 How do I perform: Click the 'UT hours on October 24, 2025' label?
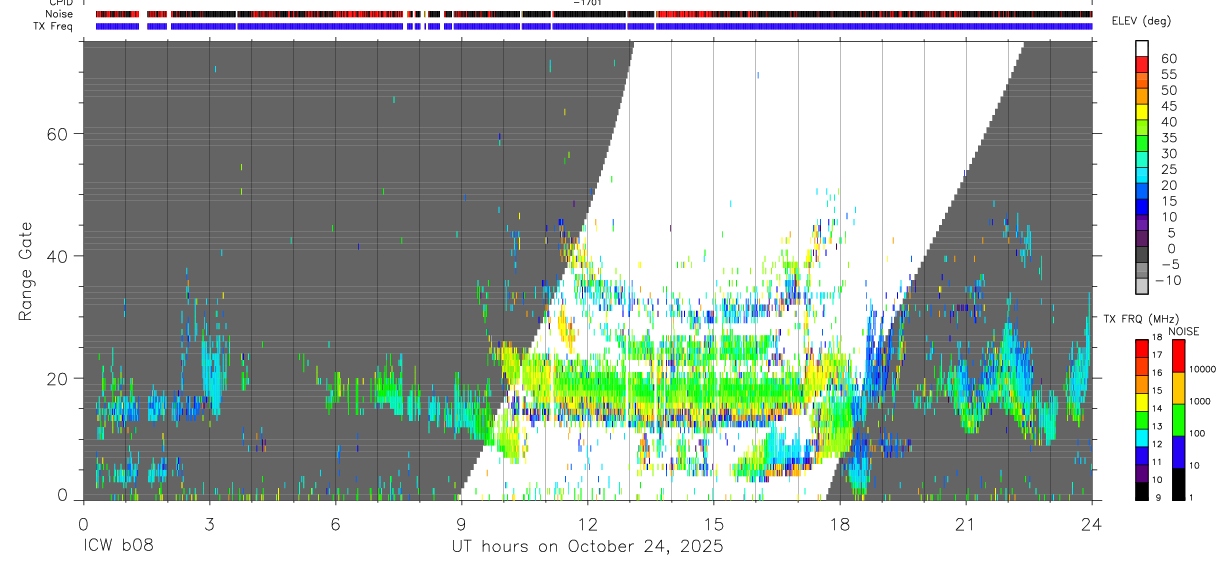tap(586, 547)
